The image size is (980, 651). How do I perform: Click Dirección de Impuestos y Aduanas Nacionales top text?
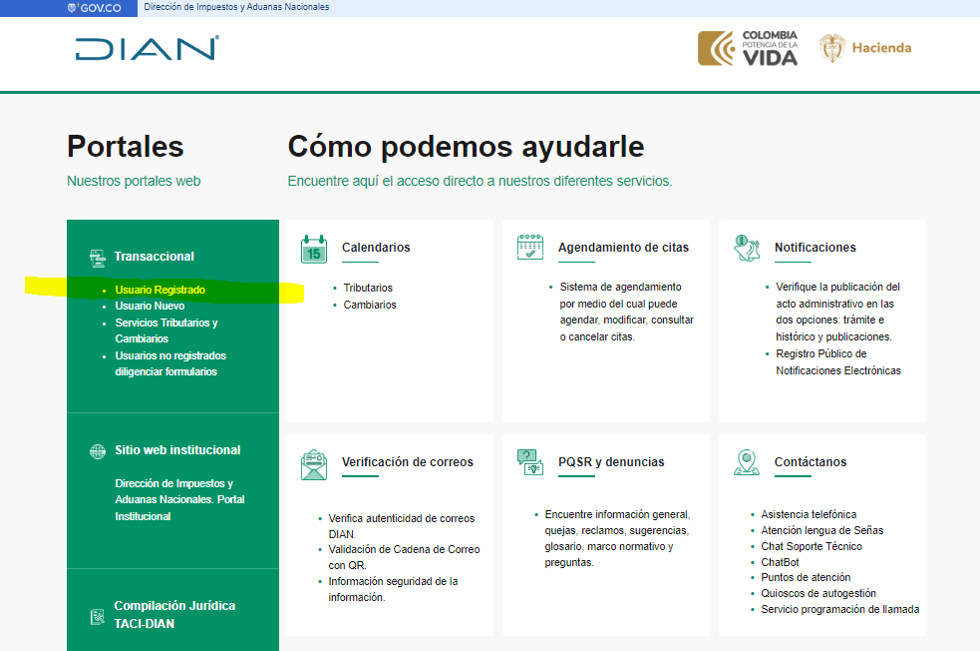(x=236, y=7)
